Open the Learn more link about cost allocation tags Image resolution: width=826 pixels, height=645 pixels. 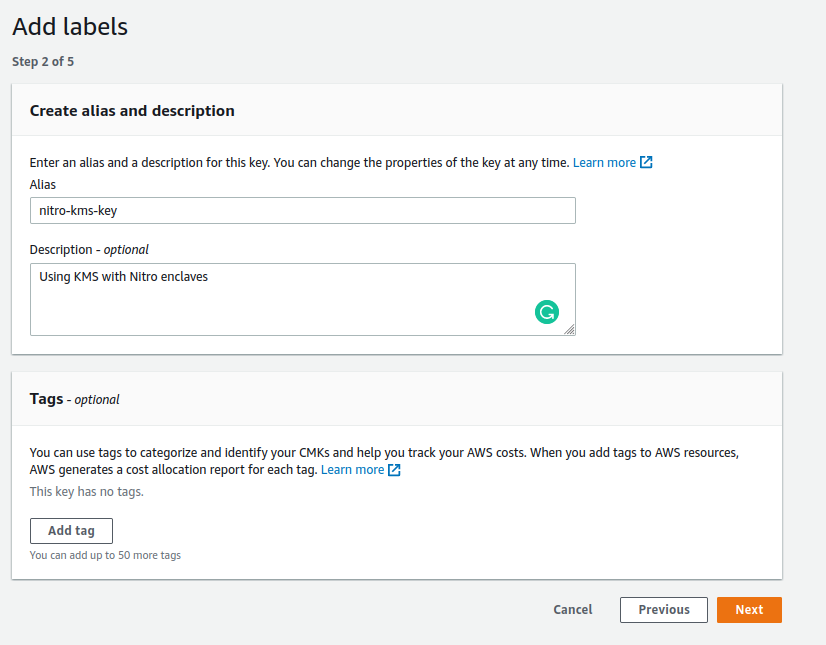(x=352, y=470)
